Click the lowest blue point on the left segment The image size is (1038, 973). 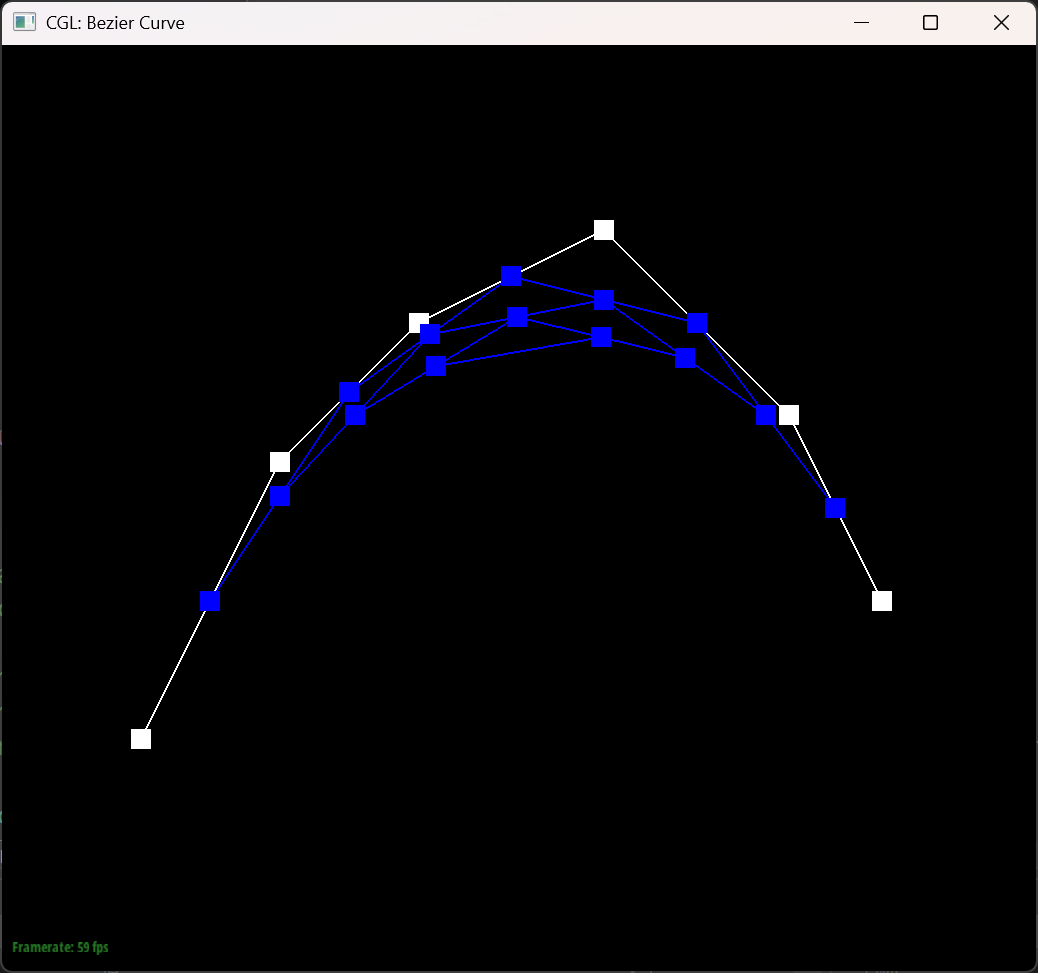point(210,601)
